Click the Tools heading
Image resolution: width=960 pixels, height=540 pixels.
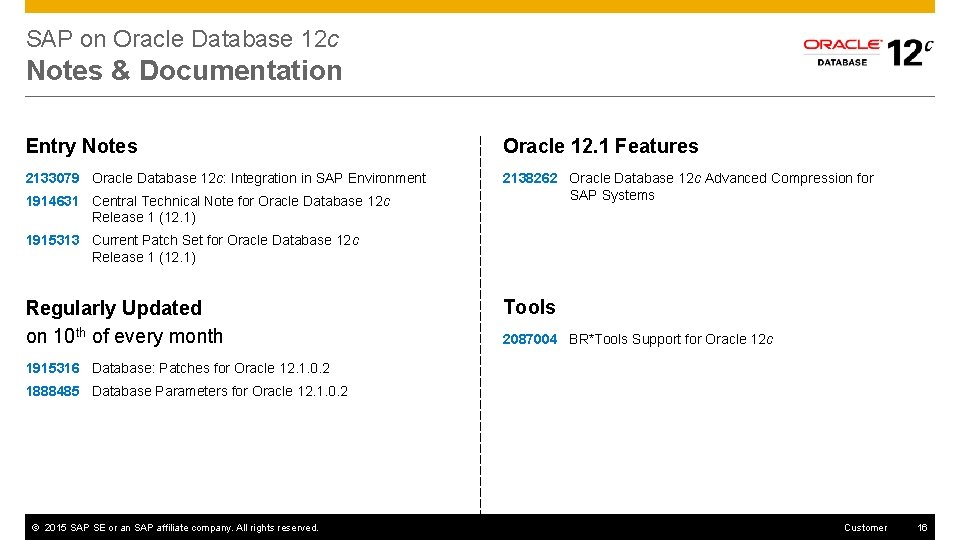pyautogui.click(x=529, y=307)
